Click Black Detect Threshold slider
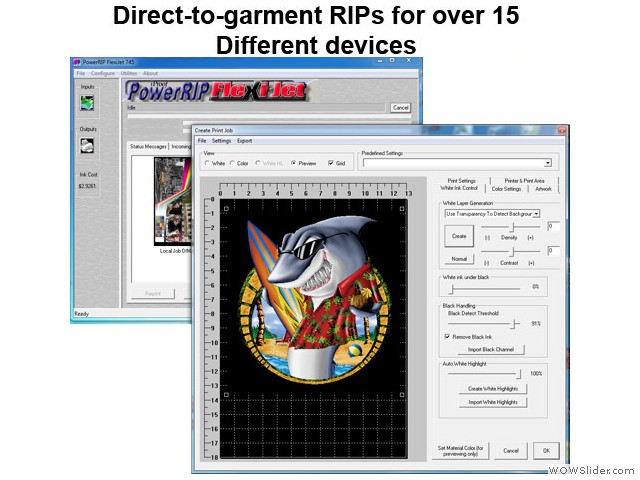Screen dimensions: 640x480 tap(484, 324)
